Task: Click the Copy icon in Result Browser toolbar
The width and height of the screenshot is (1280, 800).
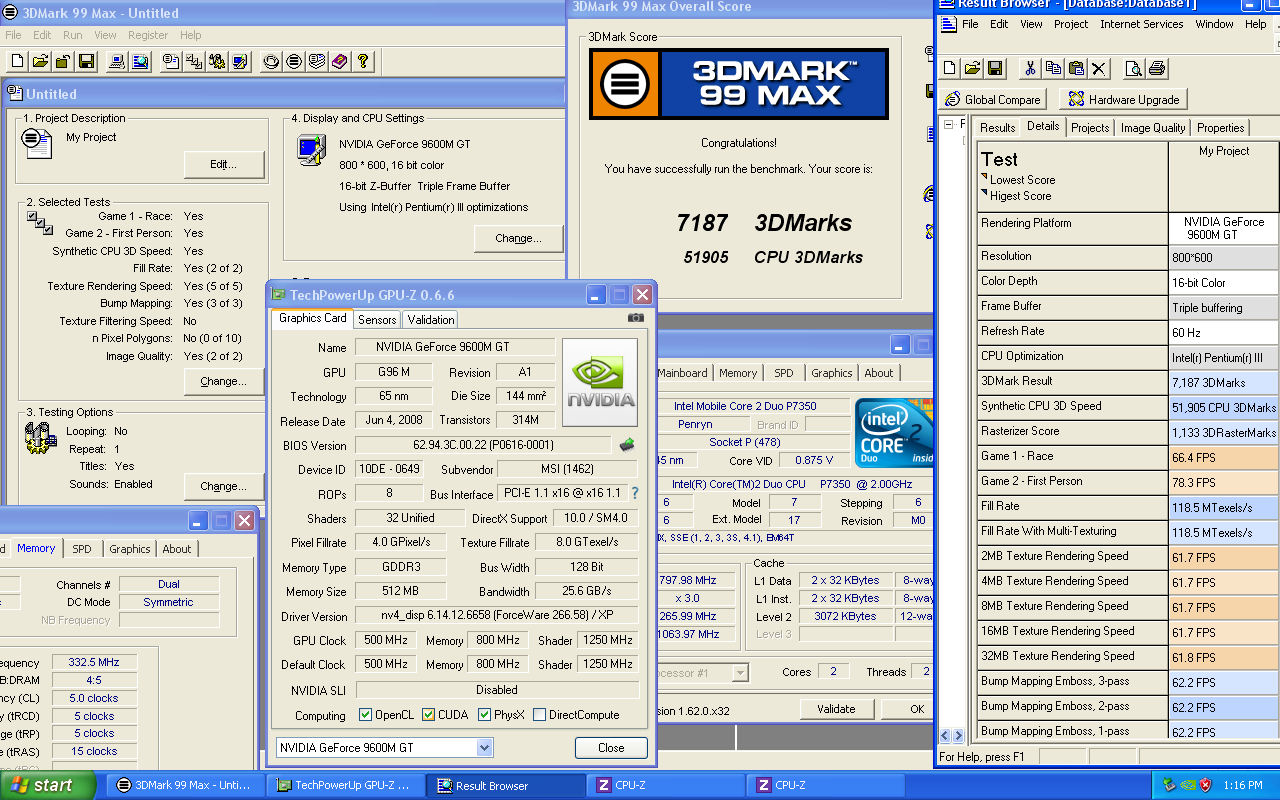Action: coord(1053,68)
